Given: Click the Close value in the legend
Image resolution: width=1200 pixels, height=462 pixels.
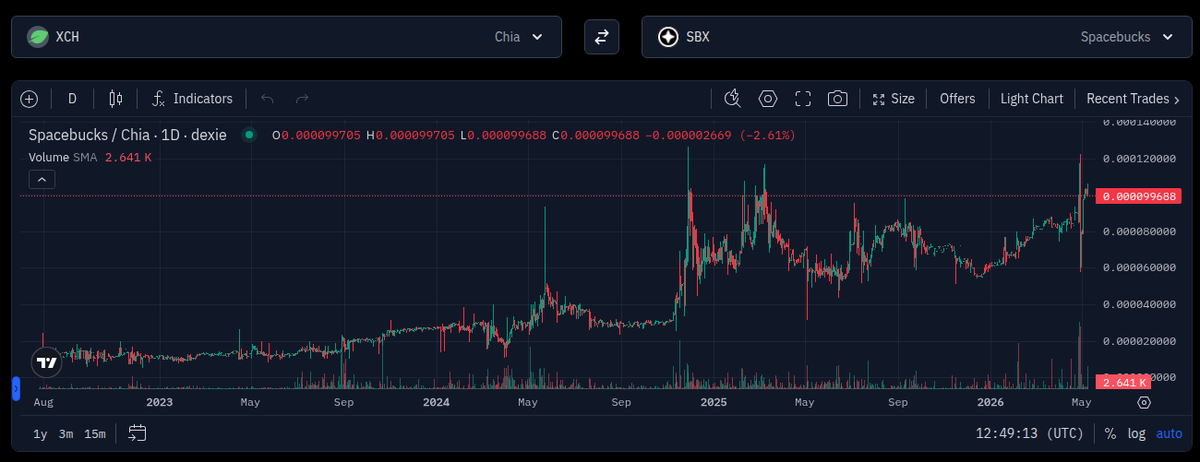Looking at the screenshot, I should coord(598,134).
